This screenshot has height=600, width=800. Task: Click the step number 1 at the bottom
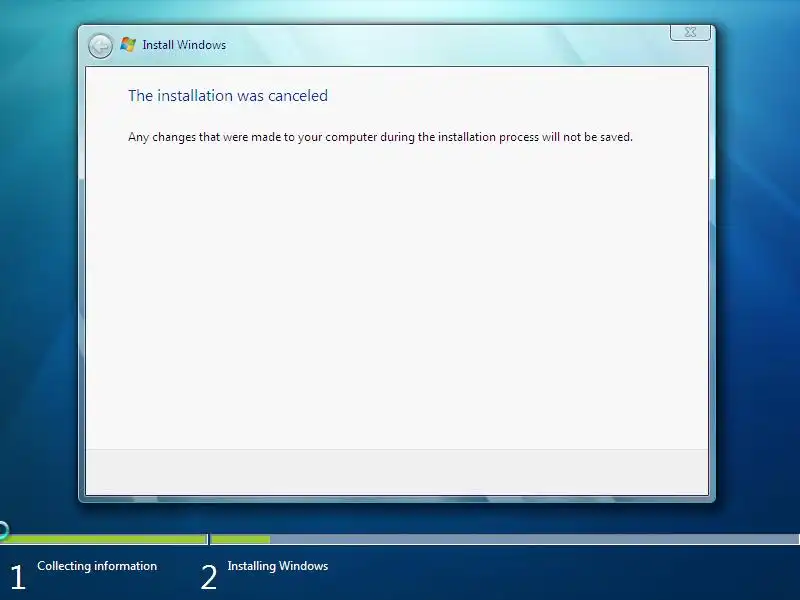(x=17, y=578)
